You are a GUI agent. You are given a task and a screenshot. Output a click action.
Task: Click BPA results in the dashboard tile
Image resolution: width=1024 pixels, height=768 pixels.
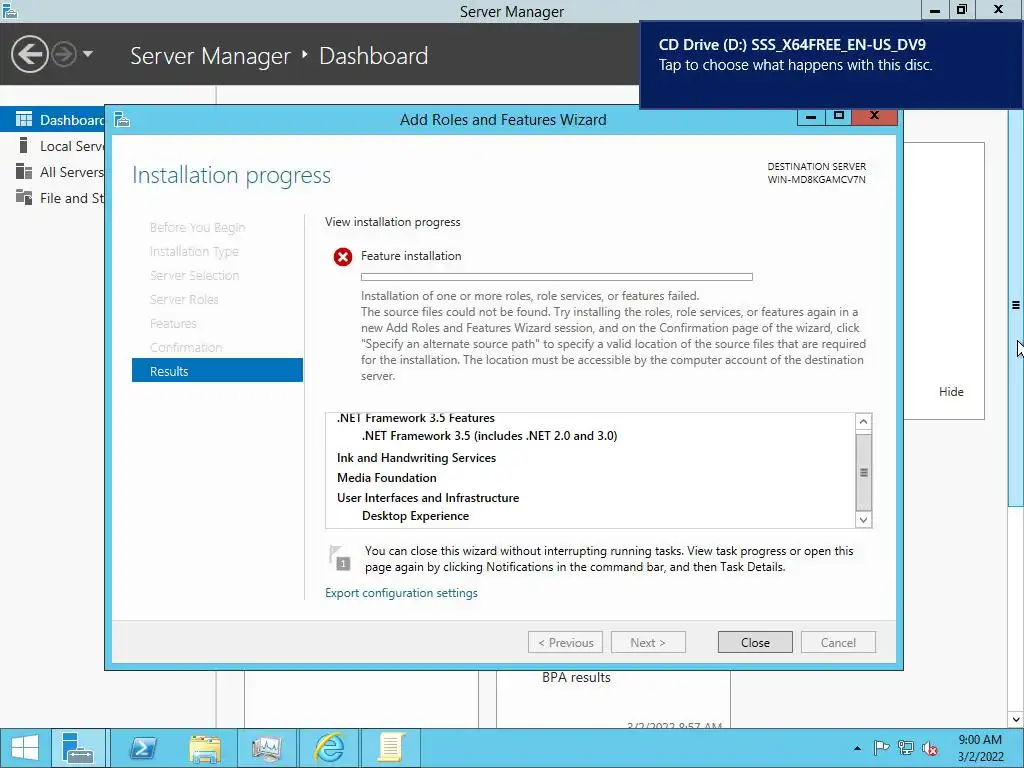[x=576, y=678]
